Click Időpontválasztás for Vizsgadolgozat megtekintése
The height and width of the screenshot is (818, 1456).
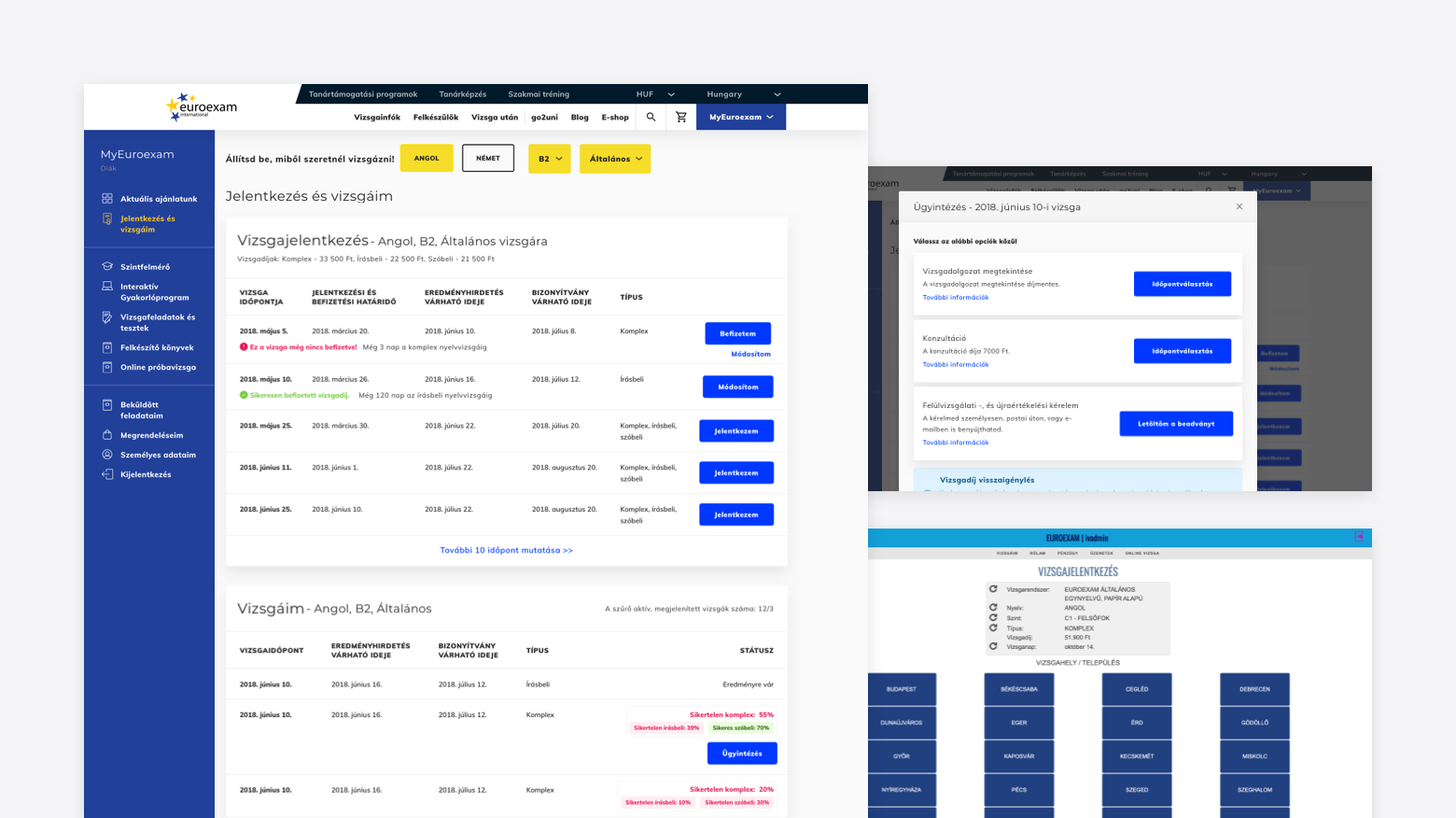tap(1183, 284)
